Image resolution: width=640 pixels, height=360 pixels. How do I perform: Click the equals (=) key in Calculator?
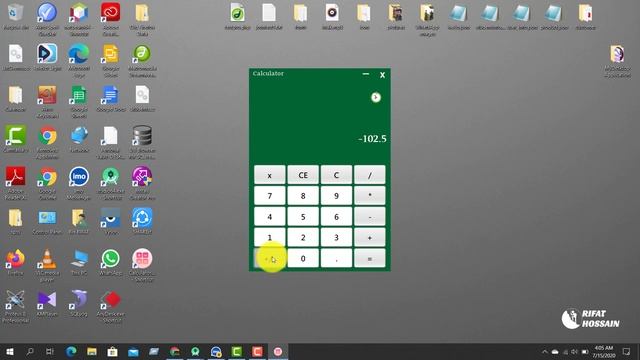tap(370, 258)
